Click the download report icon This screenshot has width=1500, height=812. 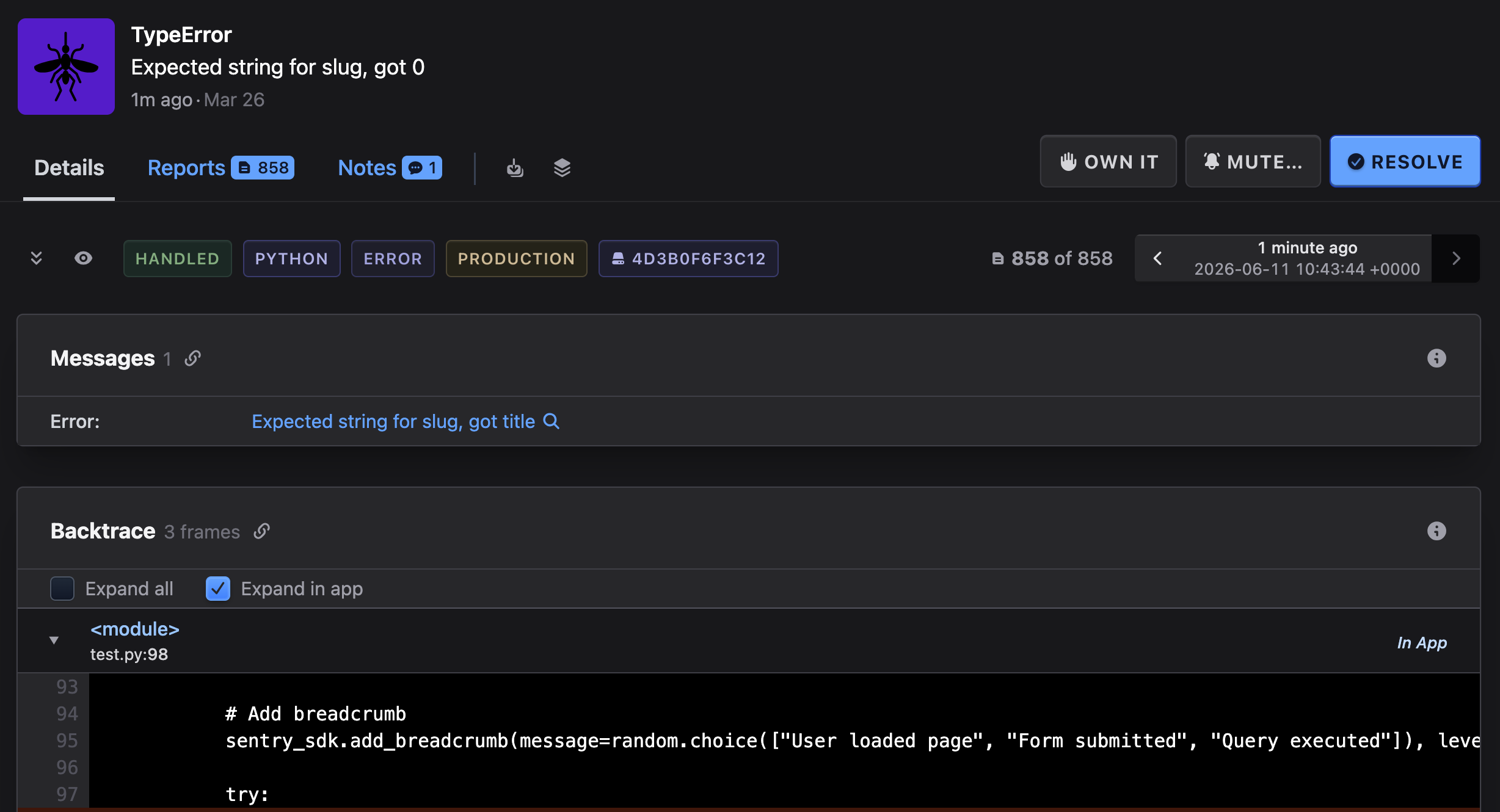(515, 168)
